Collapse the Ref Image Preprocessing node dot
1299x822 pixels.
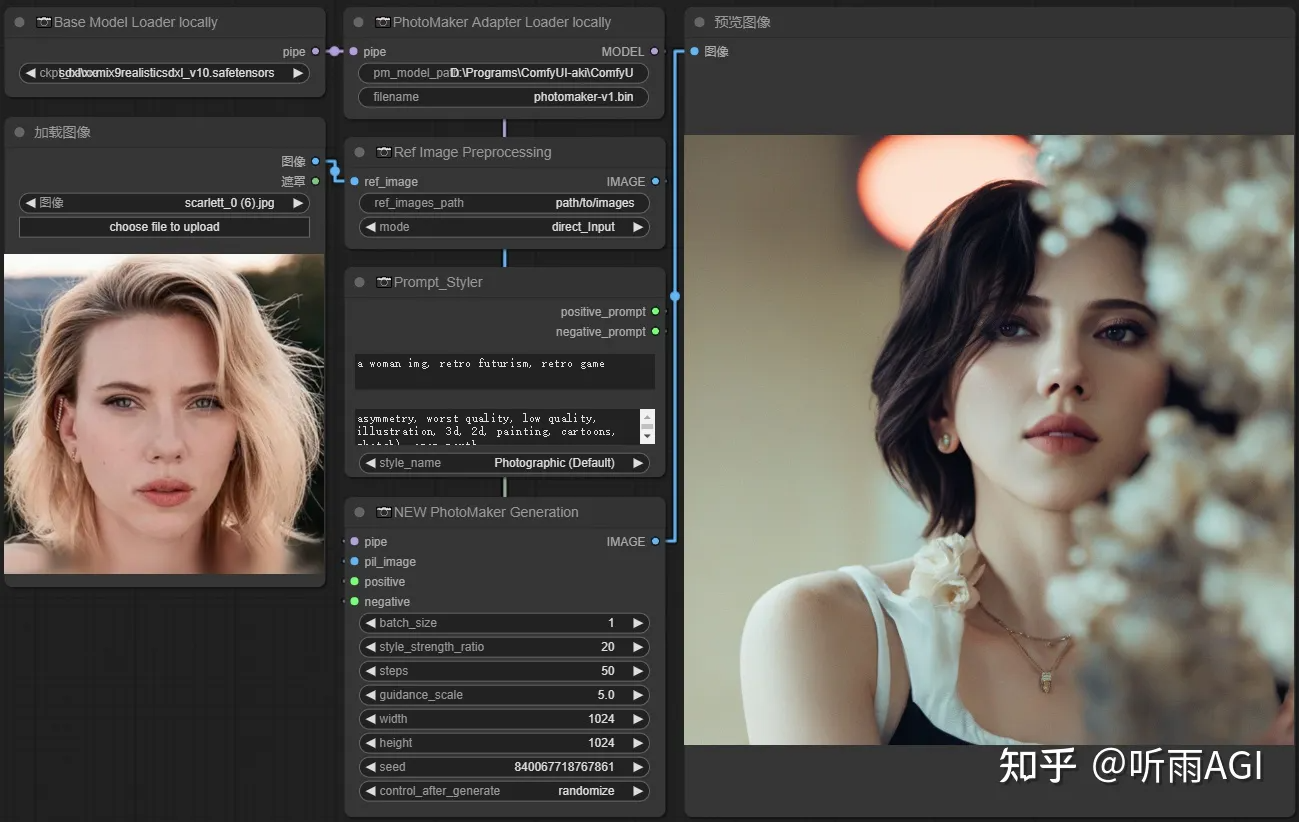click(359, 152)
